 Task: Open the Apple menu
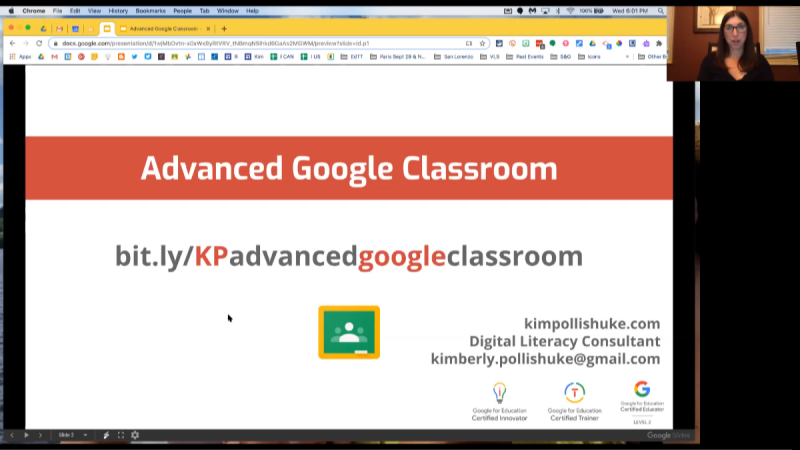(x=11, y=11)
